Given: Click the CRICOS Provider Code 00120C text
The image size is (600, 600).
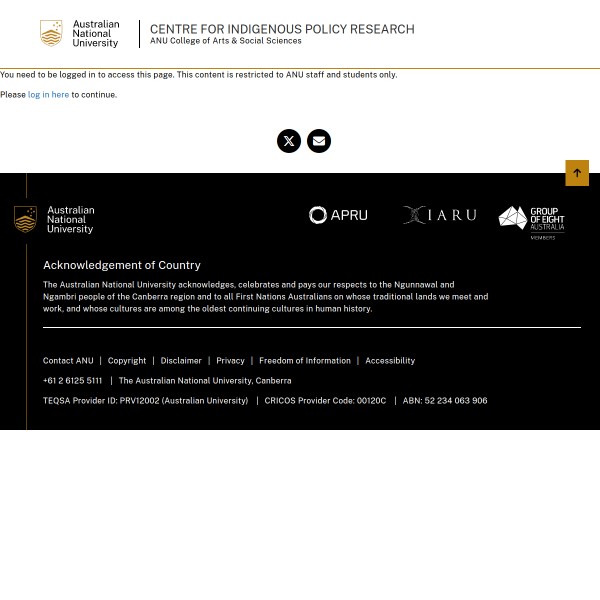Looking at the screenshot, I should tap(325, 401).
